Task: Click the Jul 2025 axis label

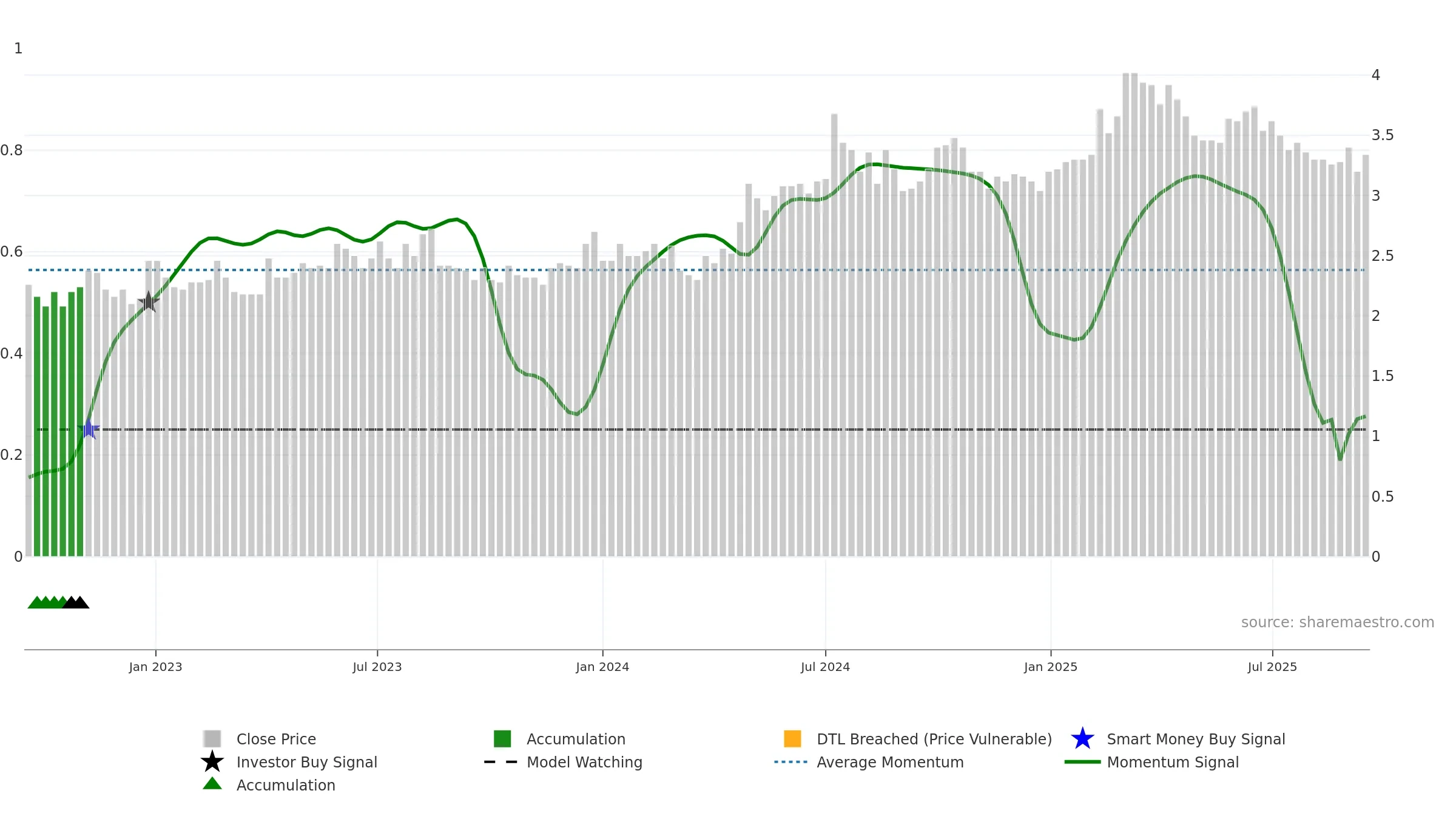Action: click(1272, 667)
